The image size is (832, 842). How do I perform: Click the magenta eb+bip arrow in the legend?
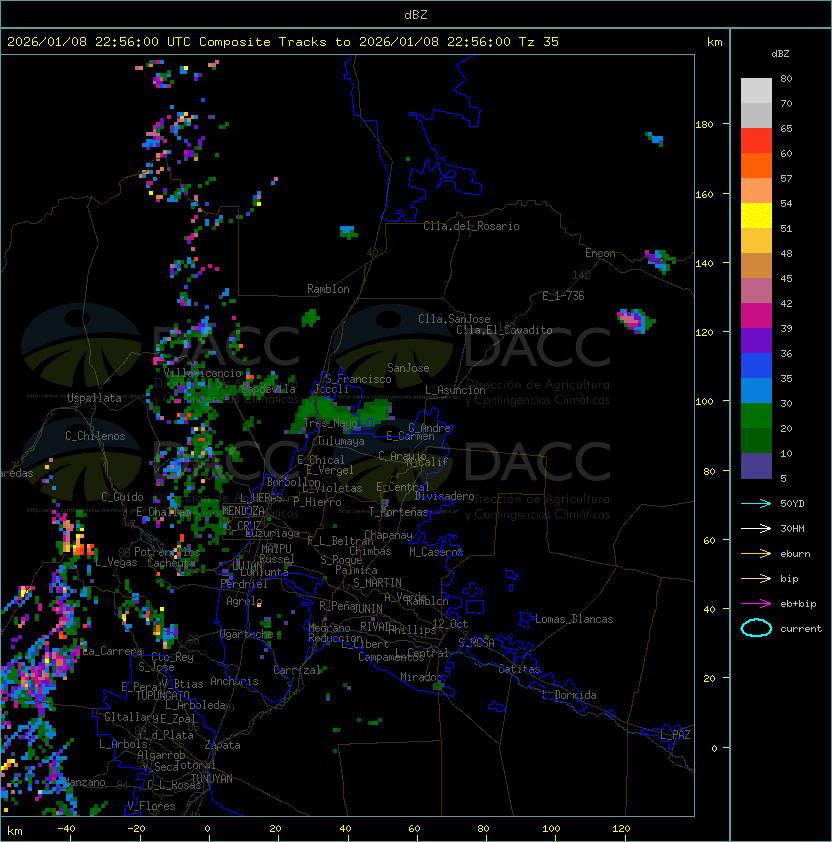coord(756,604)
